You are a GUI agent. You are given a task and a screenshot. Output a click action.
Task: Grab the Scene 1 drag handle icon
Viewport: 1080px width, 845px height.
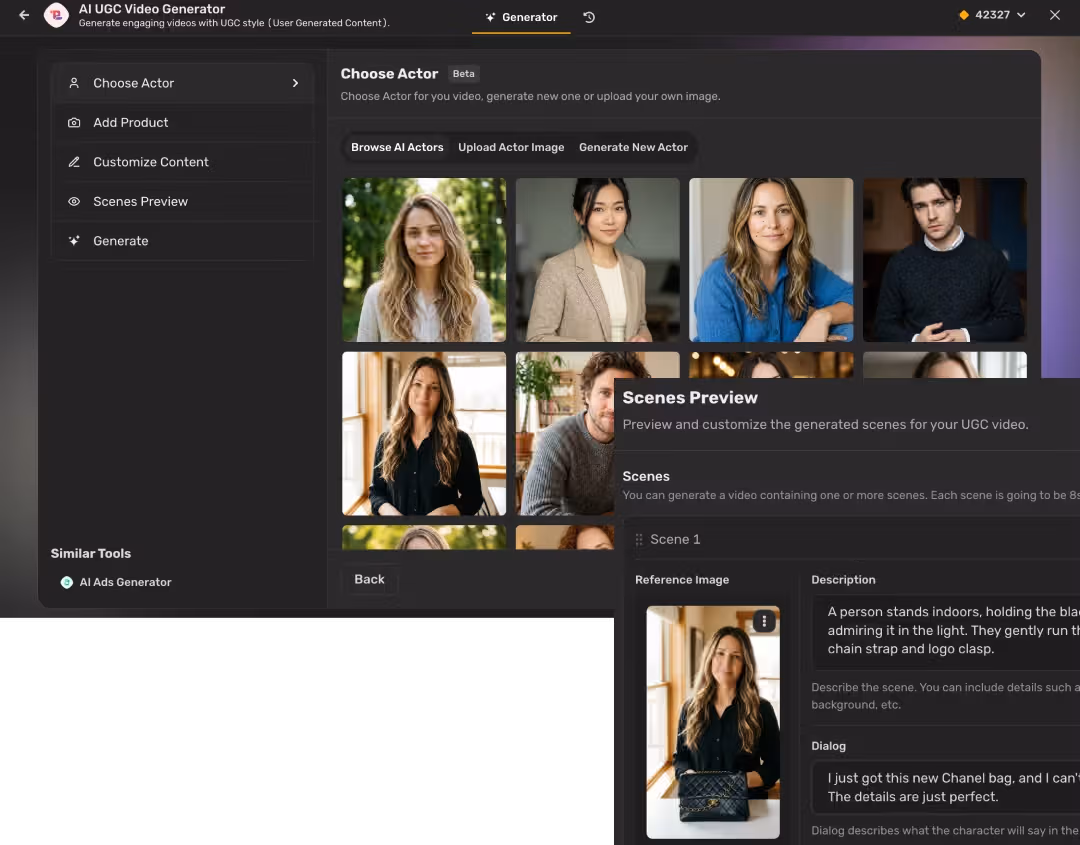point(638,539)
